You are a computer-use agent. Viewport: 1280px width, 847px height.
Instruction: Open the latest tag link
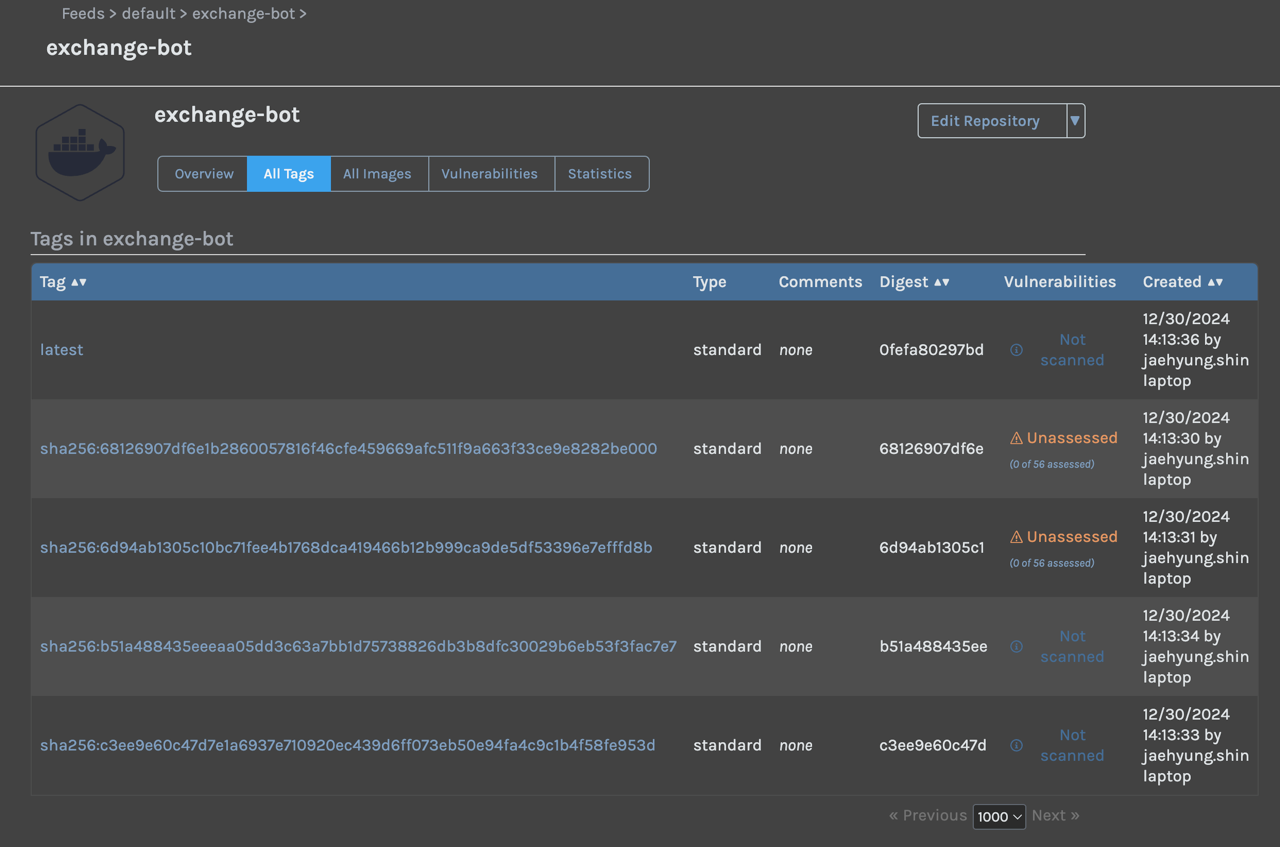[62, 350]
